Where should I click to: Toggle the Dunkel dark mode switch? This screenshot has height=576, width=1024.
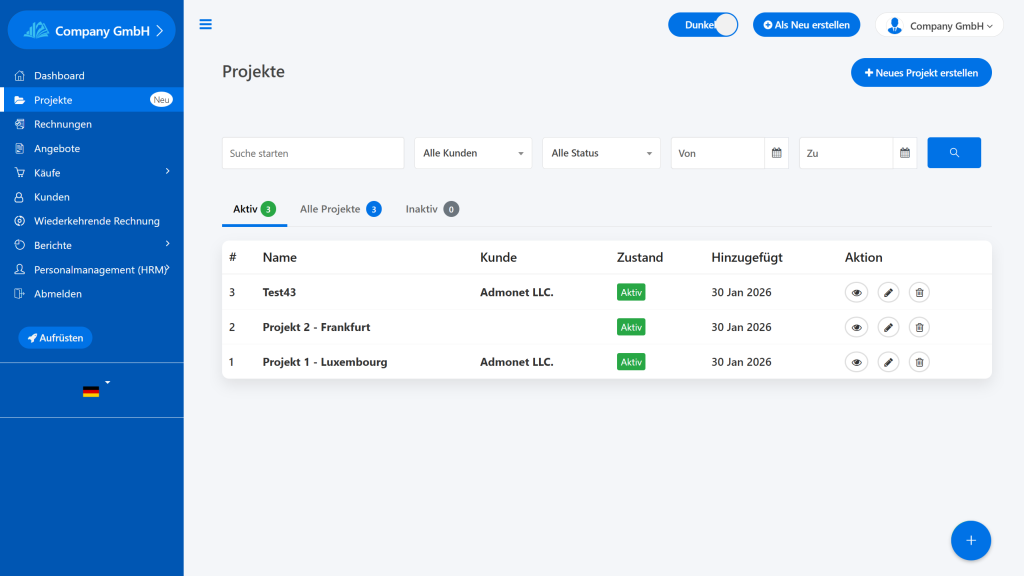click(x=703, y=25)
